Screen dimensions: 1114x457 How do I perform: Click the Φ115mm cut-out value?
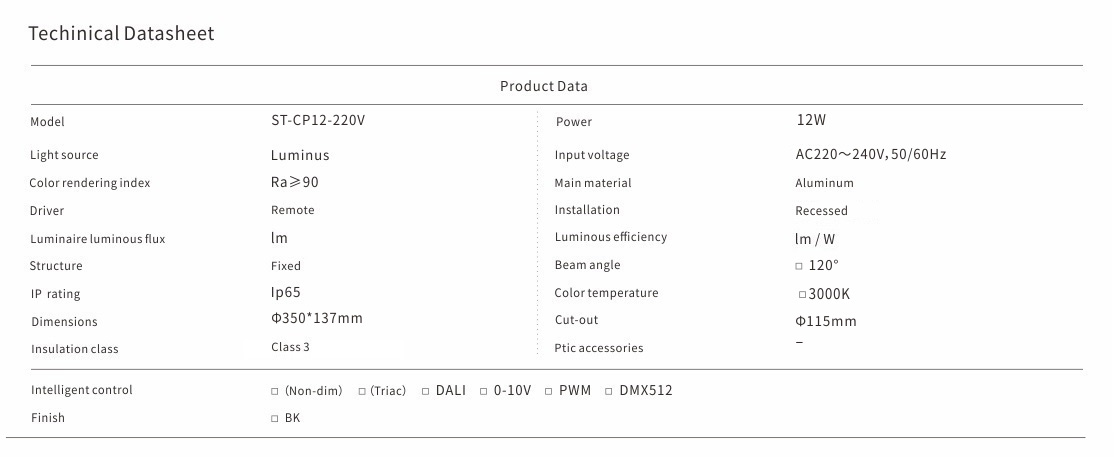826,321
